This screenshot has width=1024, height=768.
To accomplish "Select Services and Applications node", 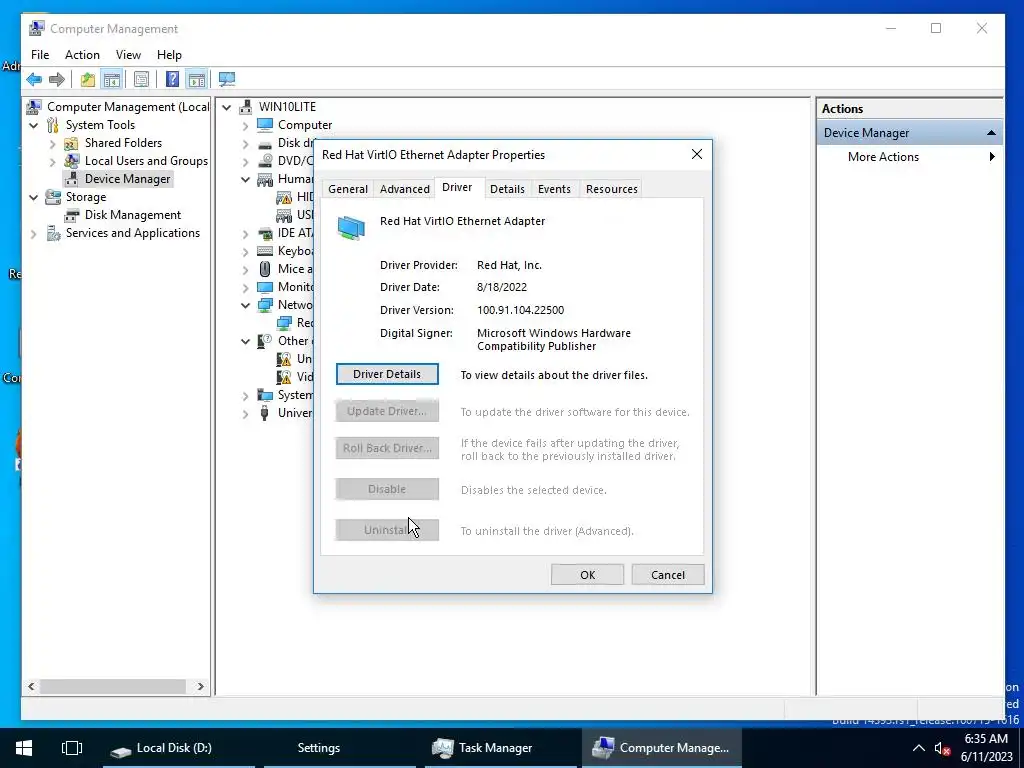I will click(133, 233).
